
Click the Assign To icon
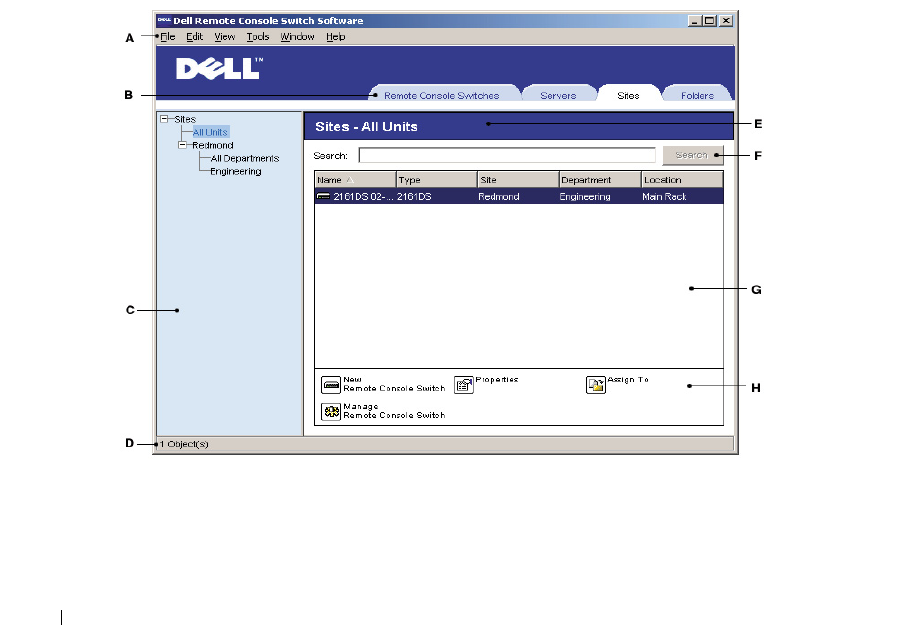(596, 385)
